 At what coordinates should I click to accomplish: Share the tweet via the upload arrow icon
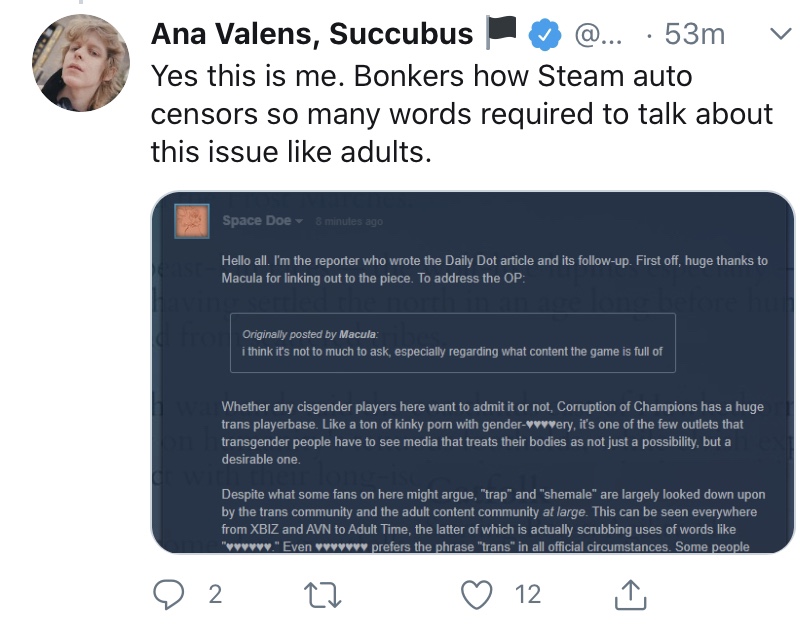tap(629, 595)
